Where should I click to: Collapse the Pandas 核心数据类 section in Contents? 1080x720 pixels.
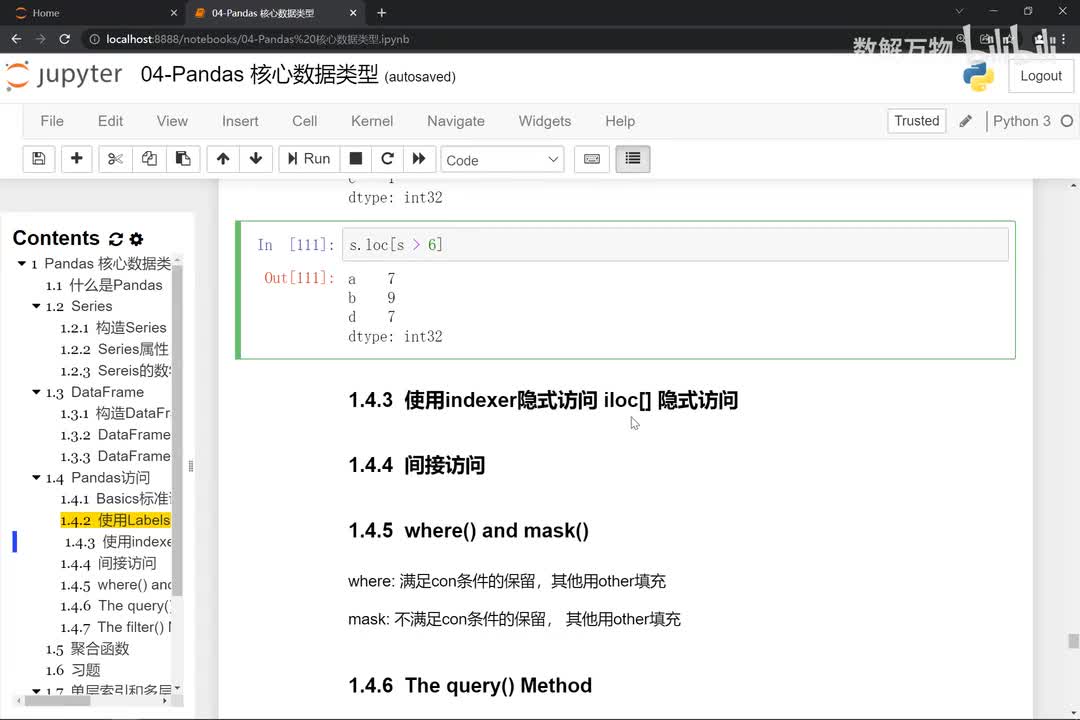21,263
